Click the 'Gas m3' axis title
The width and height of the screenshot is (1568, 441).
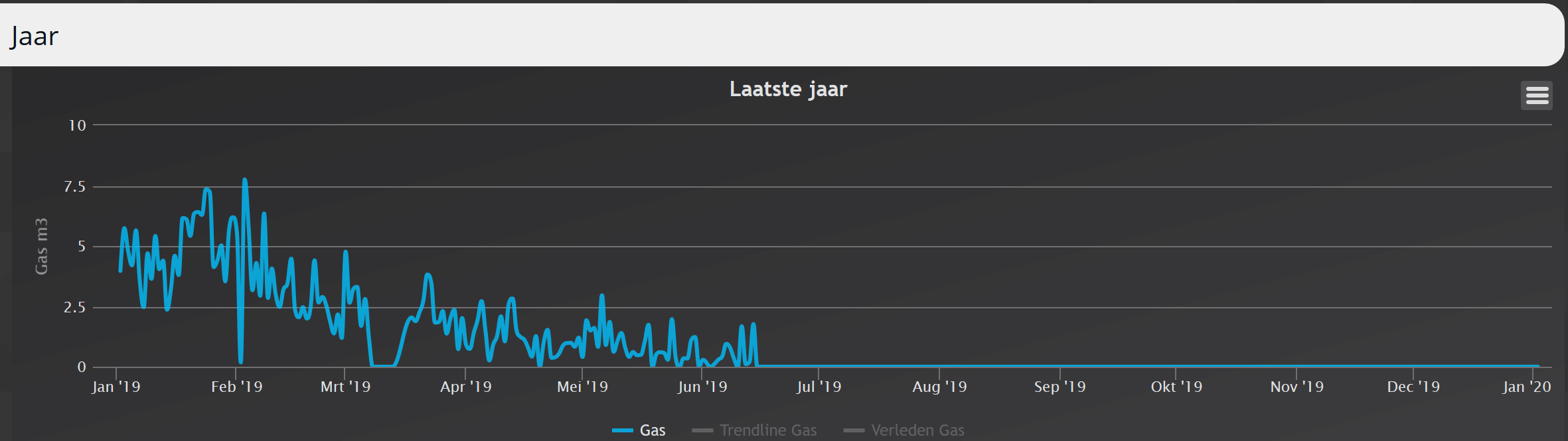(x=41, y=246)
